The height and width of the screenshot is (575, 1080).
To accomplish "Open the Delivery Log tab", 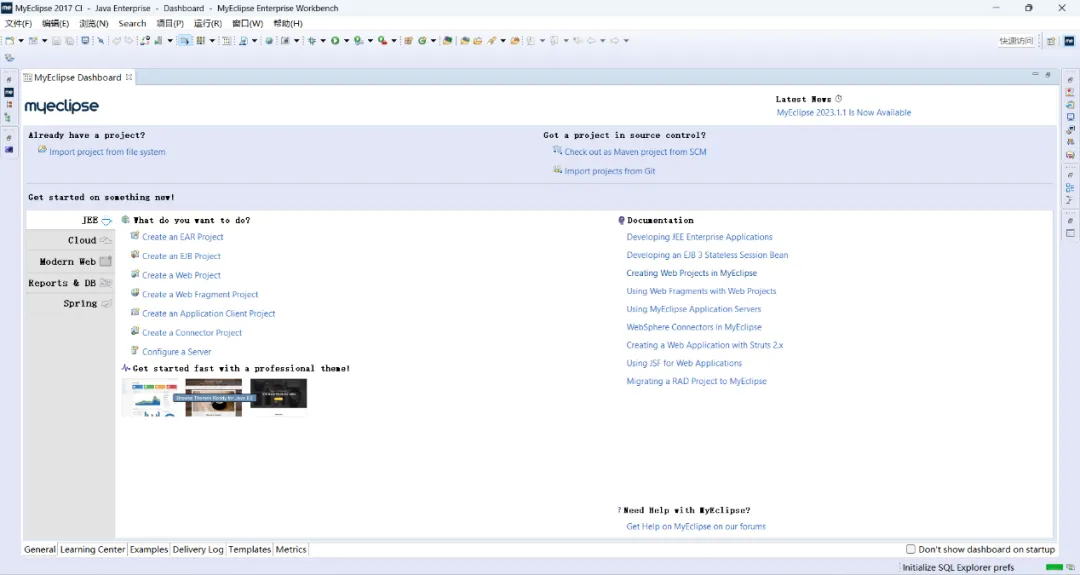I will pos(198,549).
